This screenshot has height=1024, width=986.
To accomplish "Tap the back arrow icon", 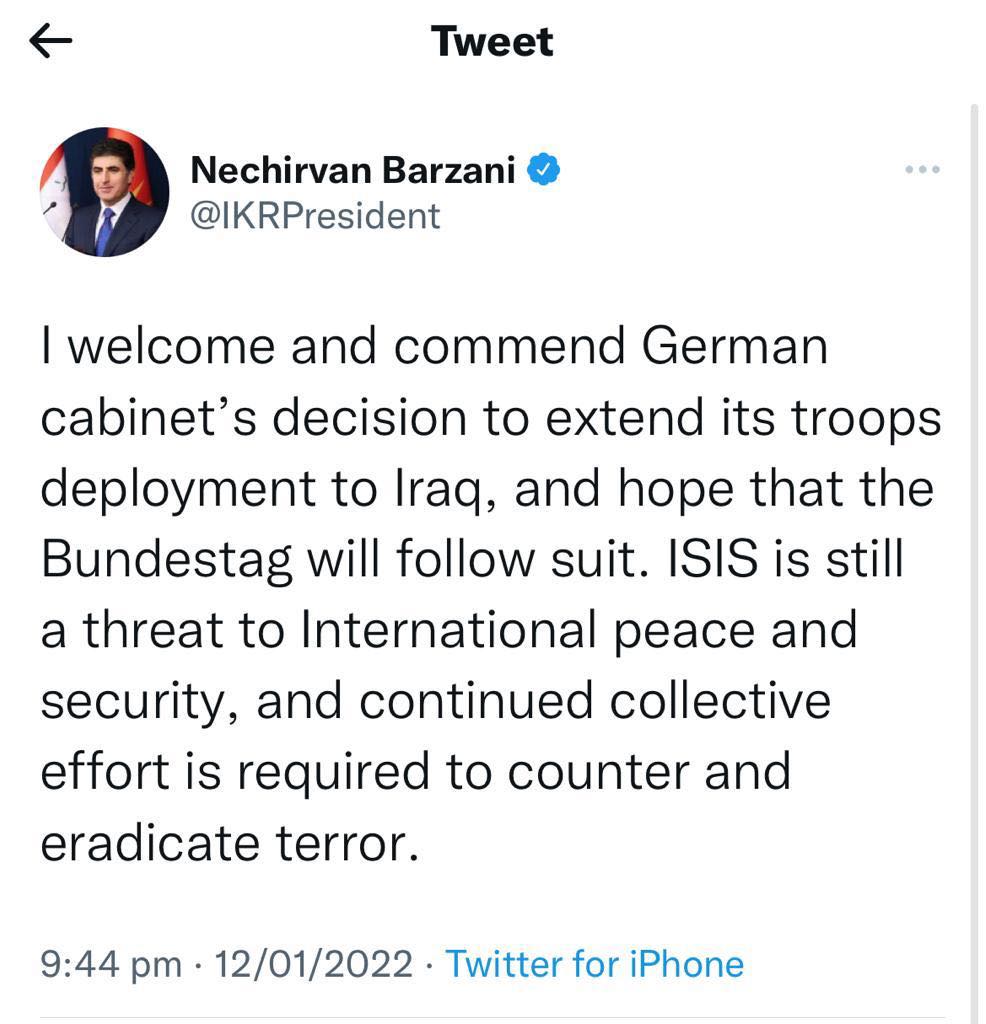I will (51, 41).
